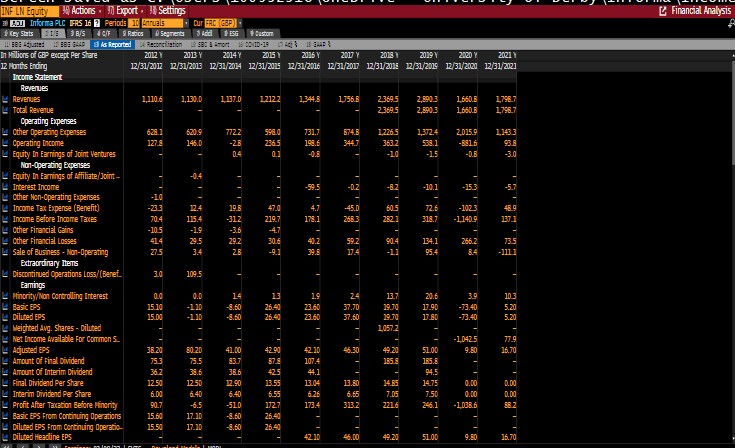Open chart icon for Revenues row
Screen dimensions: 735x448
[x=5, y=99]
